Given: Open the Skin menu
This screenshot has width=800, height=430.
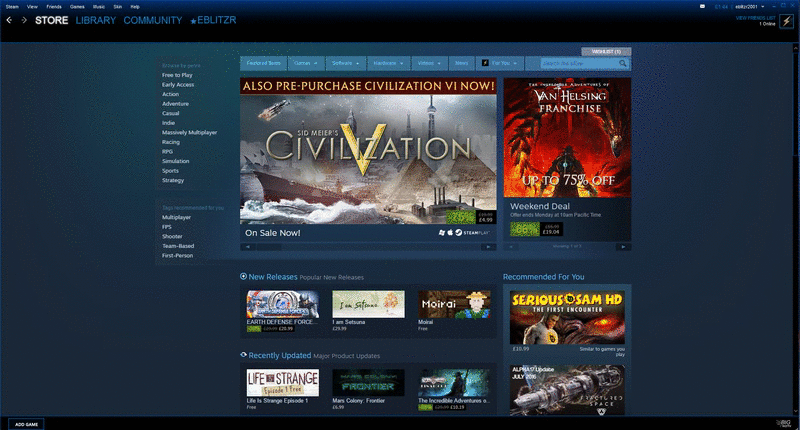Looking at the screenshot, I should pos(118,7).
